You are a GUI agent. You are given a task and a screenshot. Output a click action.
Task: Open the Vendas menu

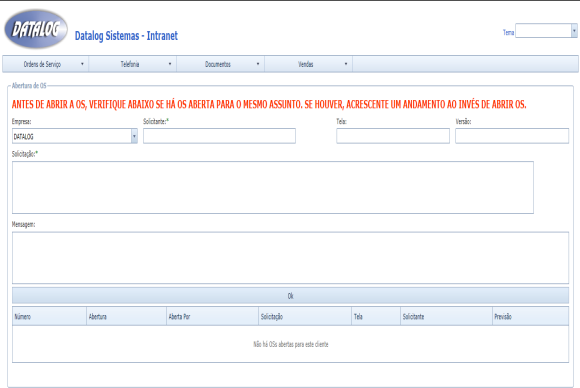[308, 64]
